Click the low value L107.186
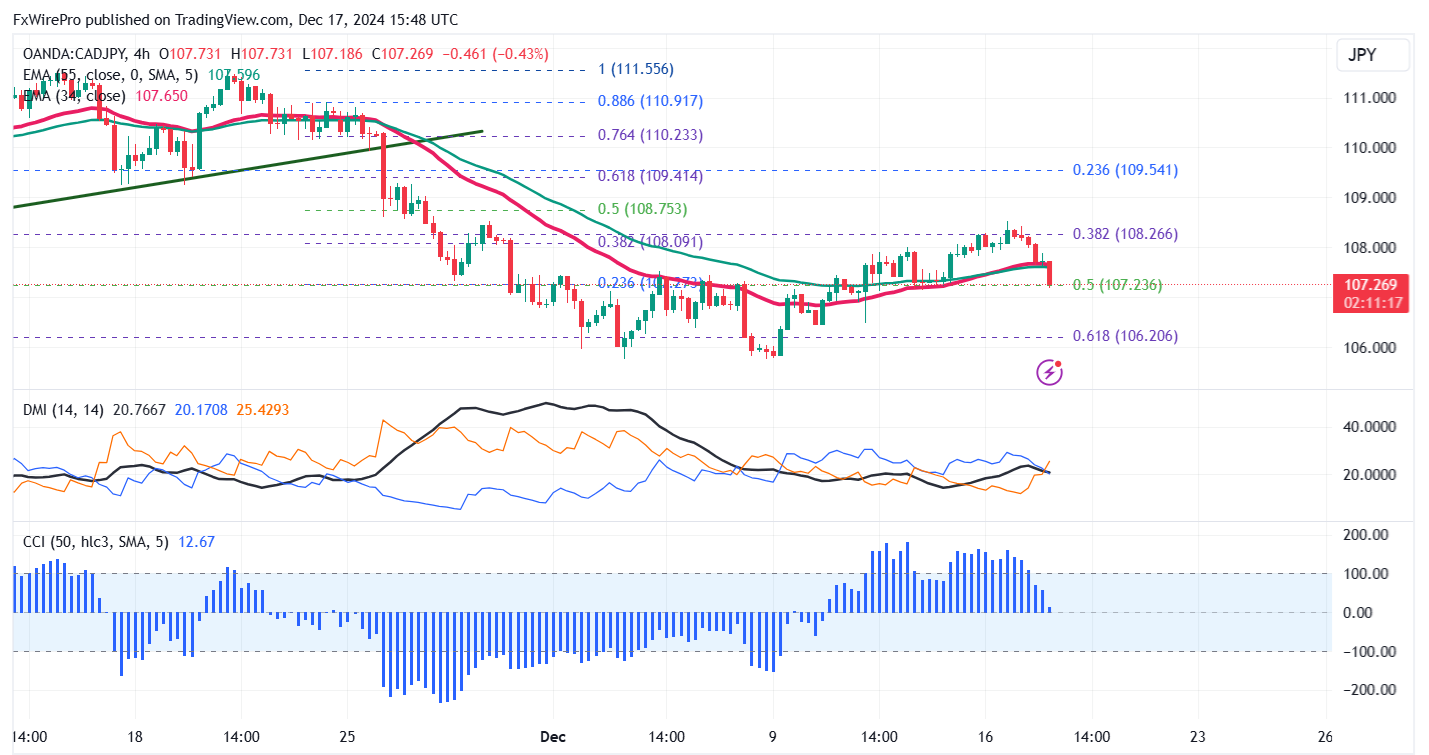Image resolution: width=1429 pixels, height=755 pixels. (333, 54)
